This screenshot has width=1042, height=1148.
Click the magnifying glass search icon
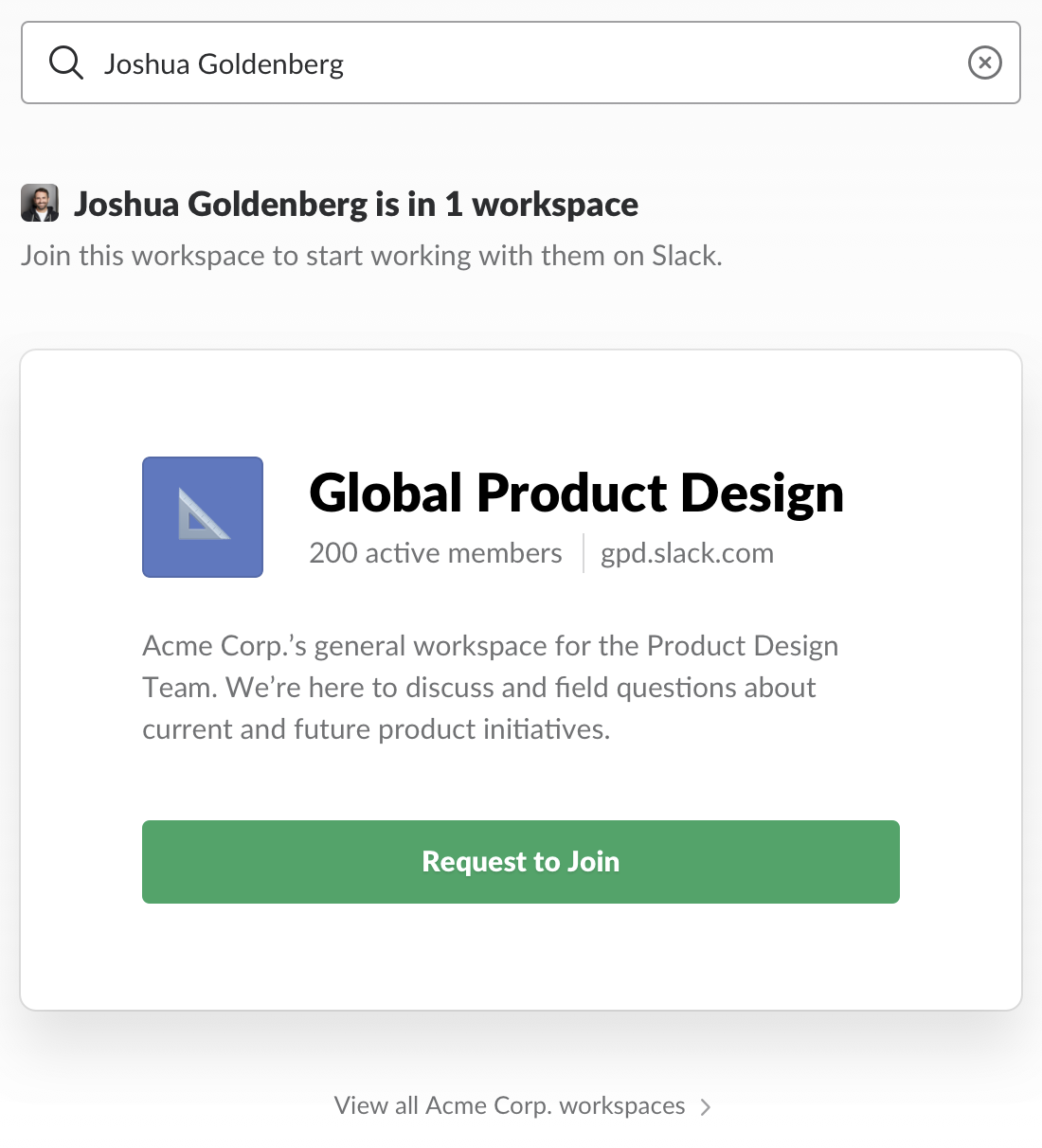click(x=66, y=63)
